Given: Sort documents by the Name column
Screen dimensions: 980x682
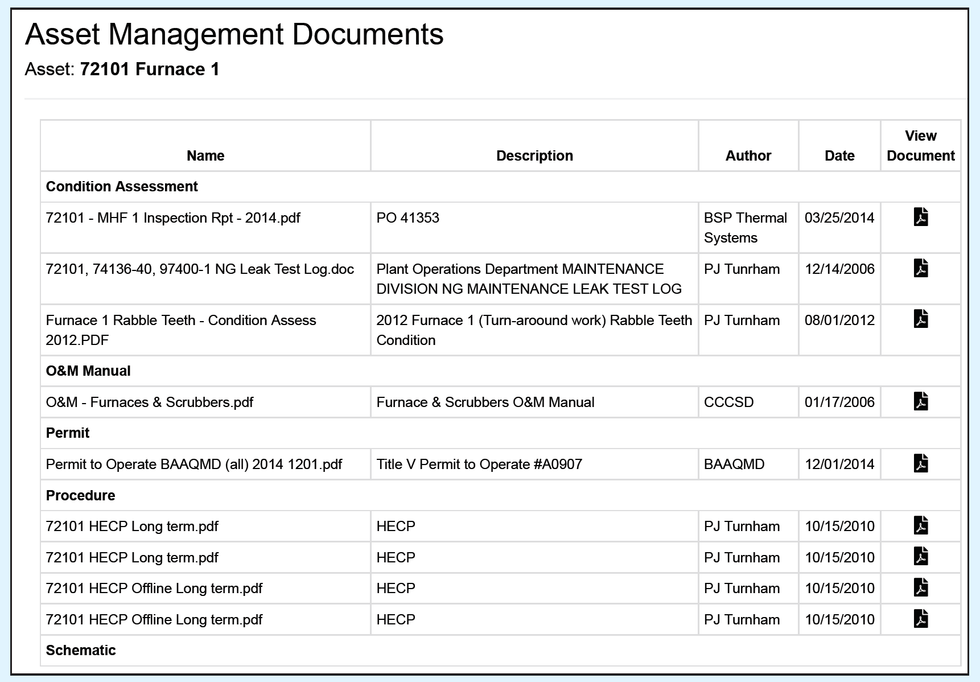Looking at the screenshot, I should (x=204, y=155).
